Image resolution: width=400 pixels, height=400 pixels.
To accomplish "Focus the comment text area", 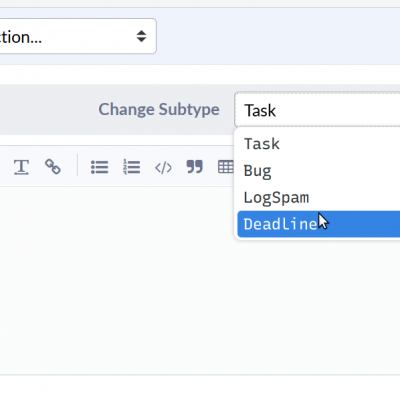I will tap(117, 280).
